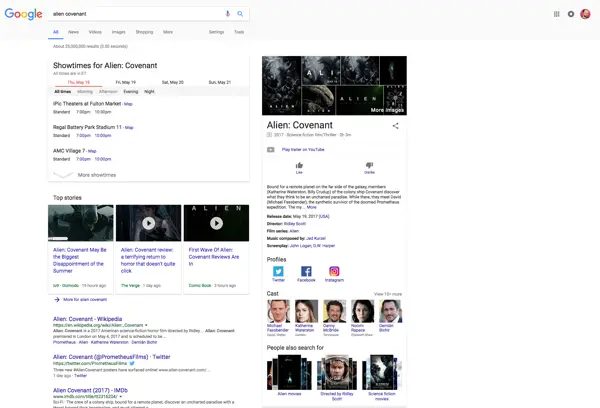Screen dimensions: 600x408
Task: Open the PrometheusFilms Twitter result
Action: 112,357
